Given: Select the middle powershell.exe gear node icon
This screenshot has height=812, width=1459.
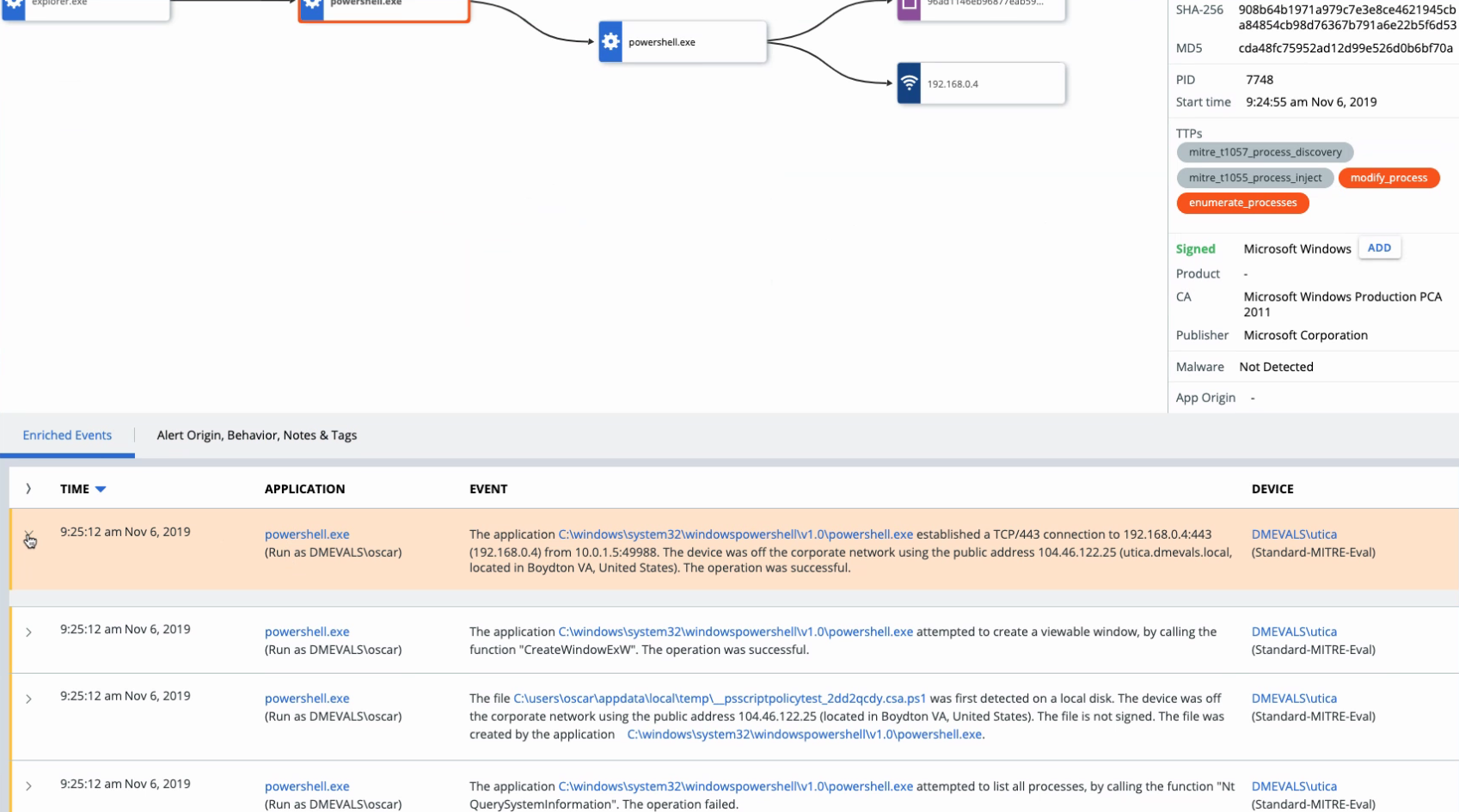Looking at the screenshot, I should 610,41.
